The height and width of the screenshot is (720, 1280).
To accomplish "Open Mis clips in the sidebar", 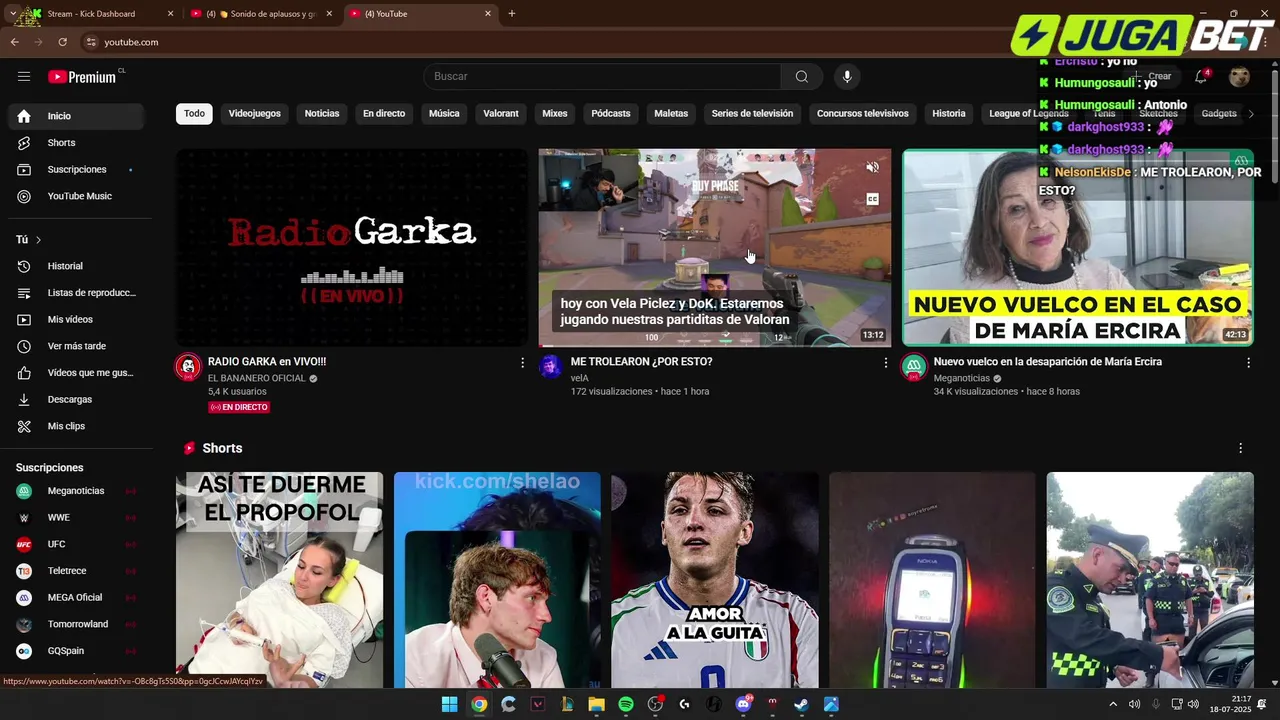I will 76,426.
